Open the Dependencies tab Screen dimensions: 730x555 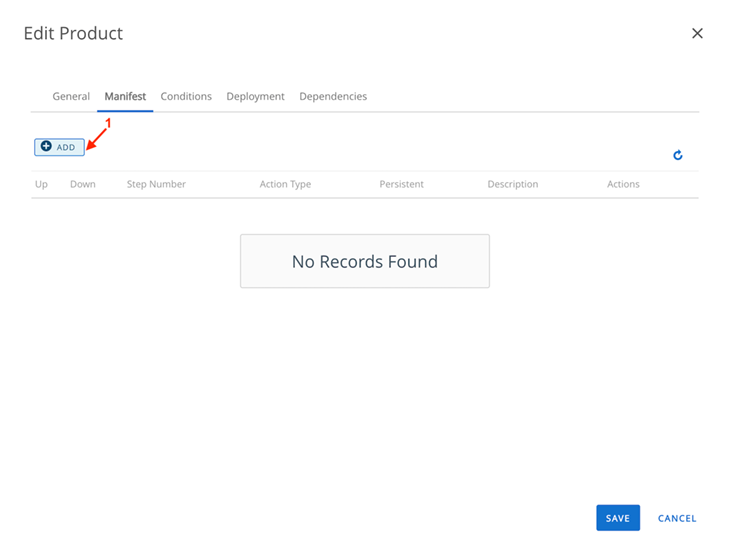(x=333, y=96)
